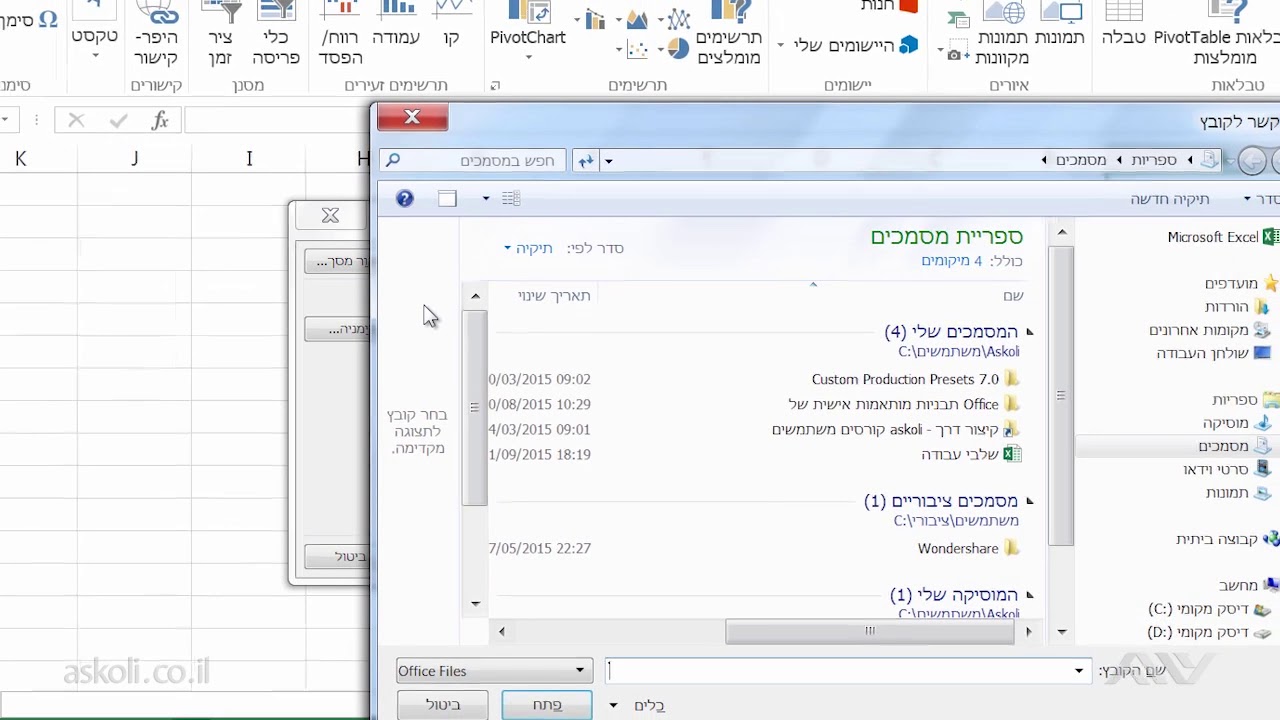
Task: Select the Office custom templates folder
Action: pyautogui.click(x=904, y=404)
